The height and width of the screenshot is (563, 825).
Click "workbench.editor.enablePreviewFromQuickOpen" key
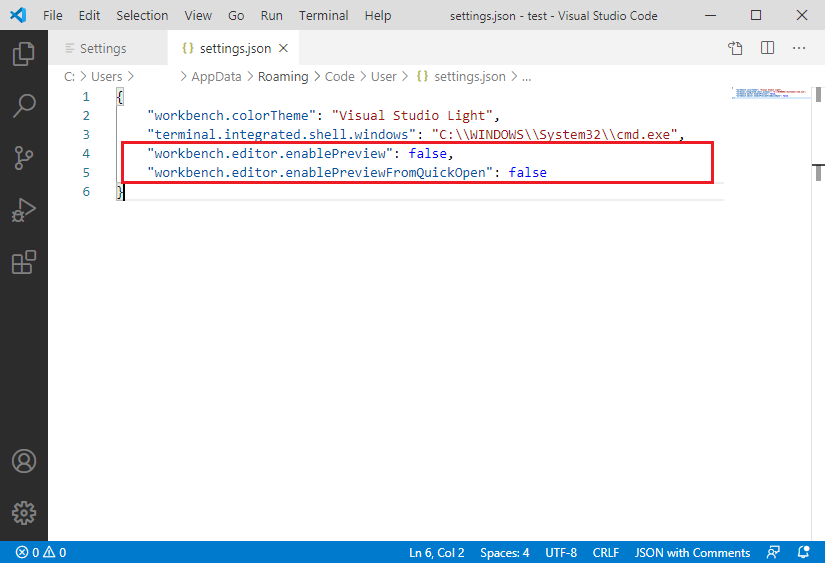(320, 173)
